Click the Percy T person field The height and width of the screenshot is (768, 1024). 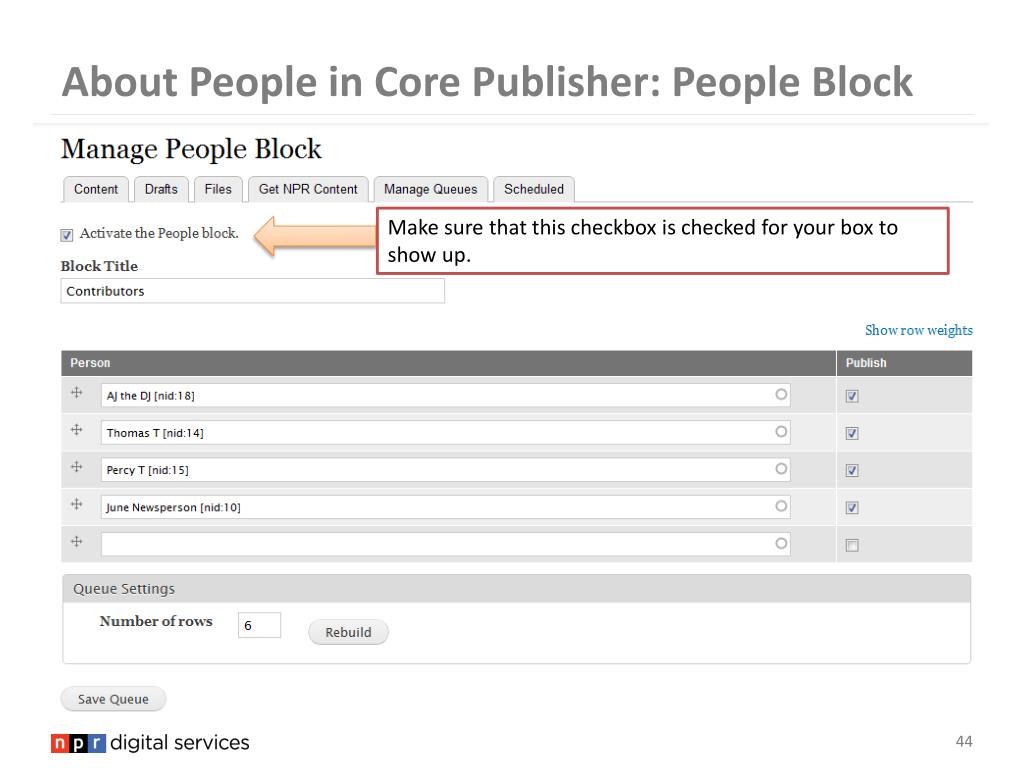pos(445,470)
